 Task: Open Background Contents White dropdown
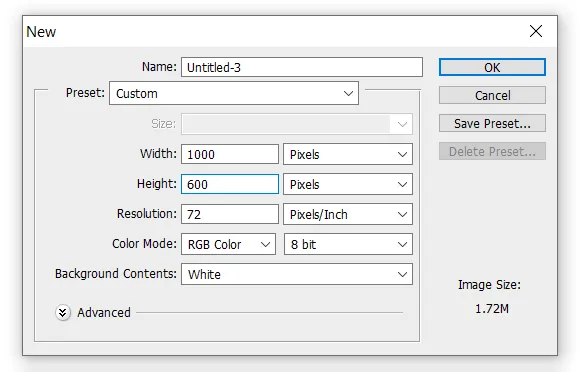click(297, 274)
